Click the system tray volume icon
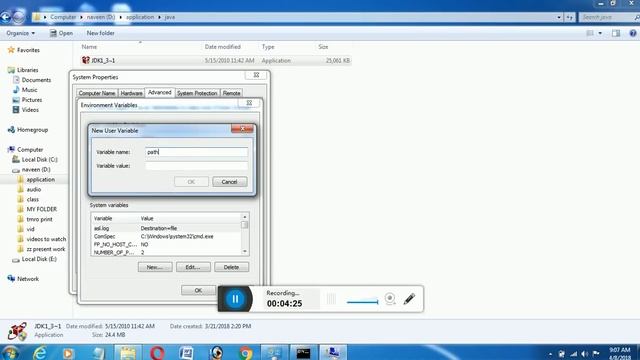The width and height of the screenshot is (640, 360). (584, 354)
